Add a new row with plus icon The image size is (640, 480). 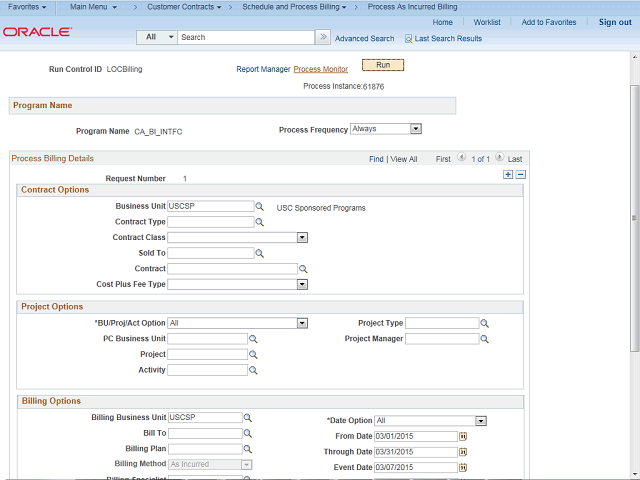[508, 174]
